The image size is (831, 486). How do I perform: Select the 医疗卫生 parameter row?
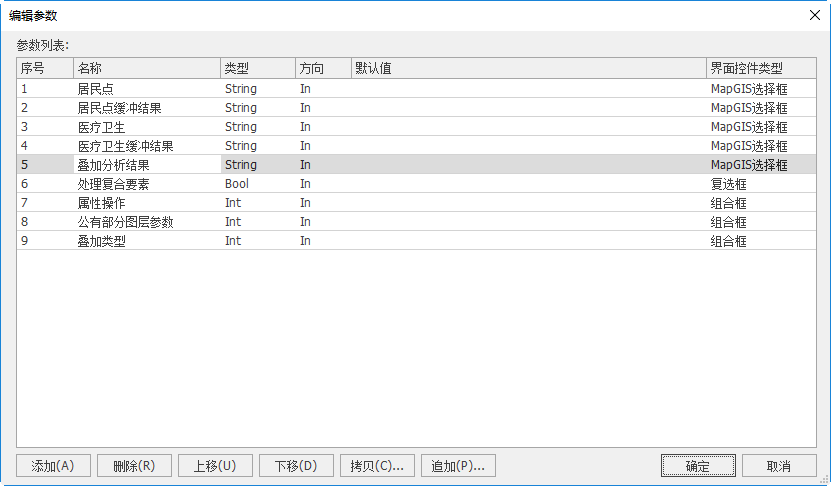(x=101, y=127)
